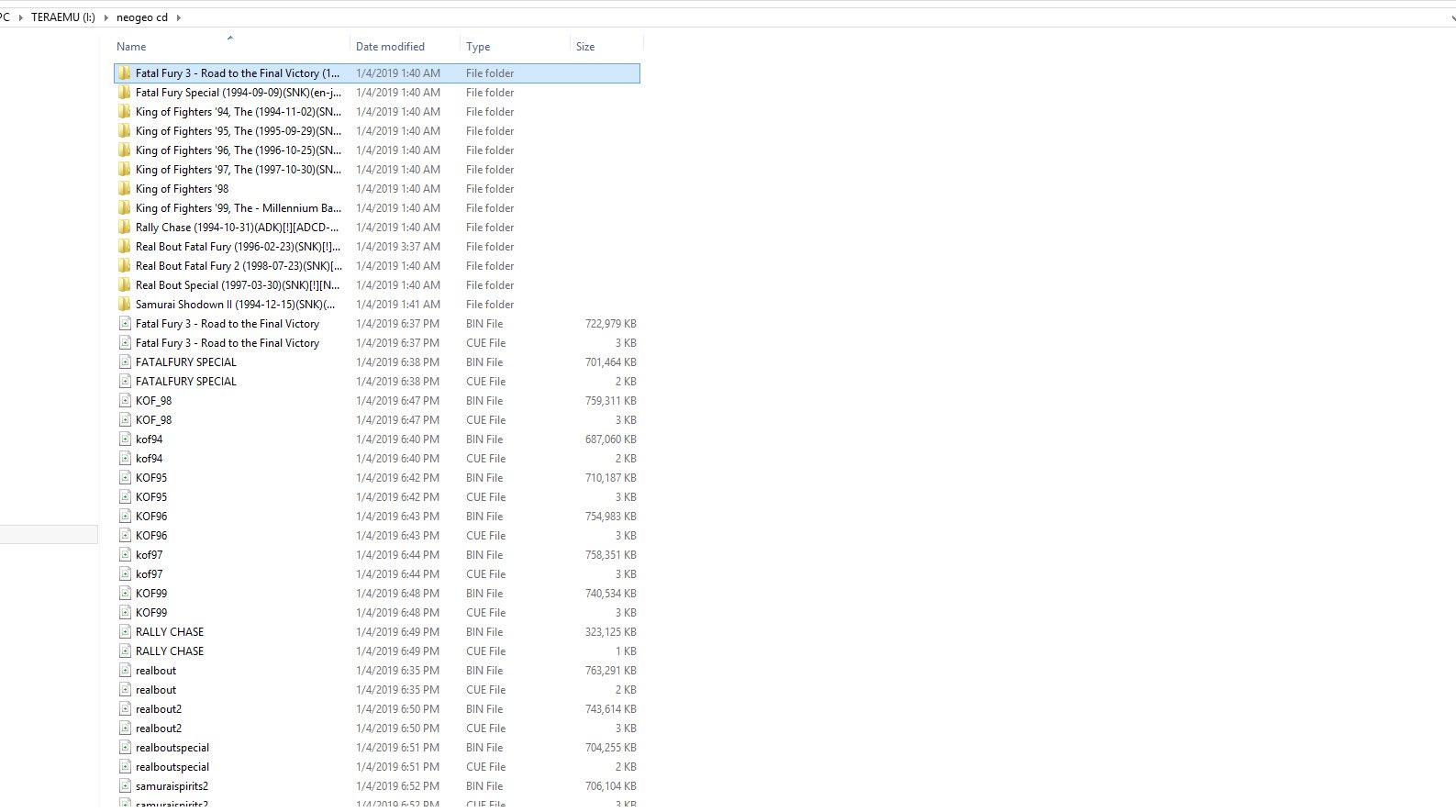Click neogeo cd in the address path

coord(142,17)
